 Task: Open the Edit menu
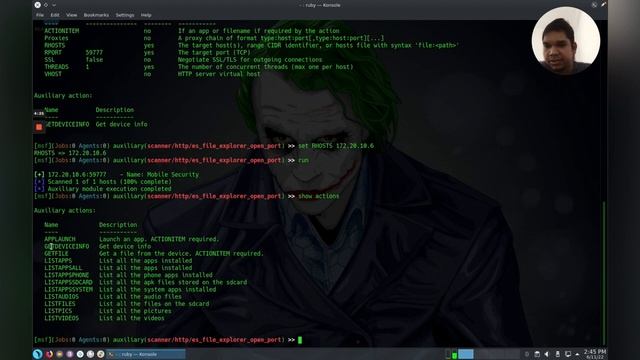(x=55, y=15)
